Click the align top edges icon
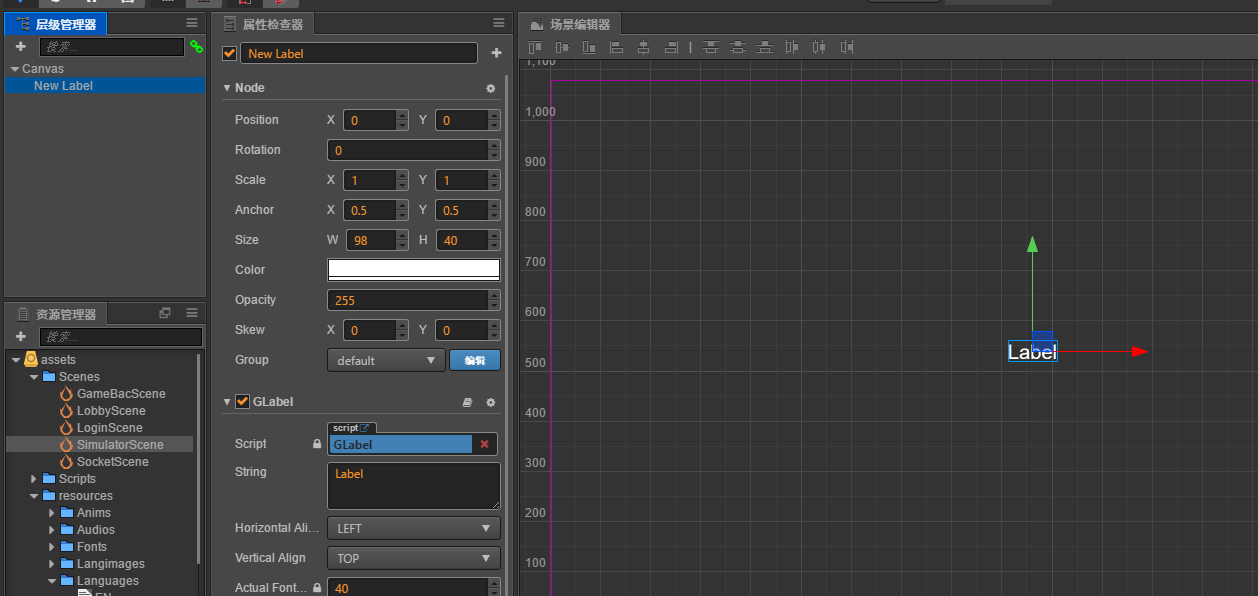Screen dimensions: 1258x596 tap(535, 47)
